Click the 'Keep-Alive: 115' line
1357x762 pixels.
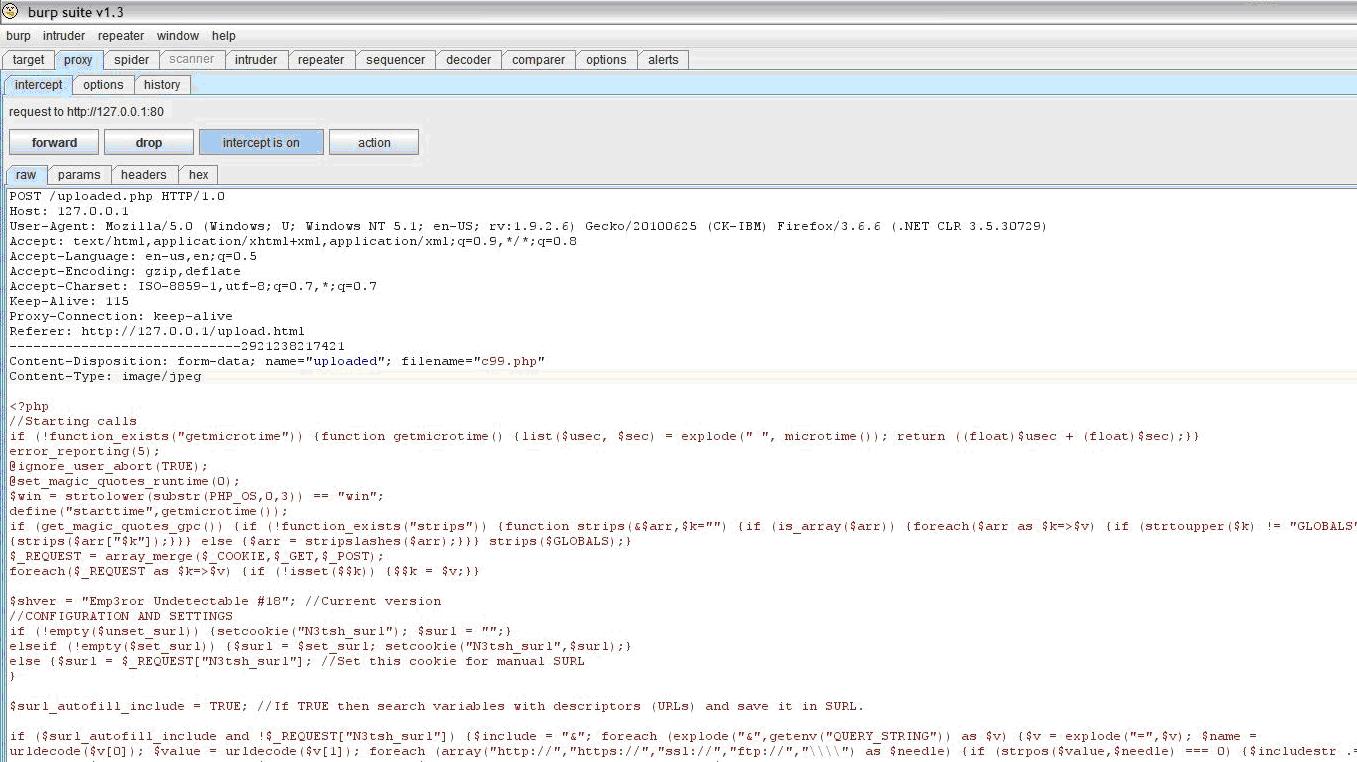point(69,301)
